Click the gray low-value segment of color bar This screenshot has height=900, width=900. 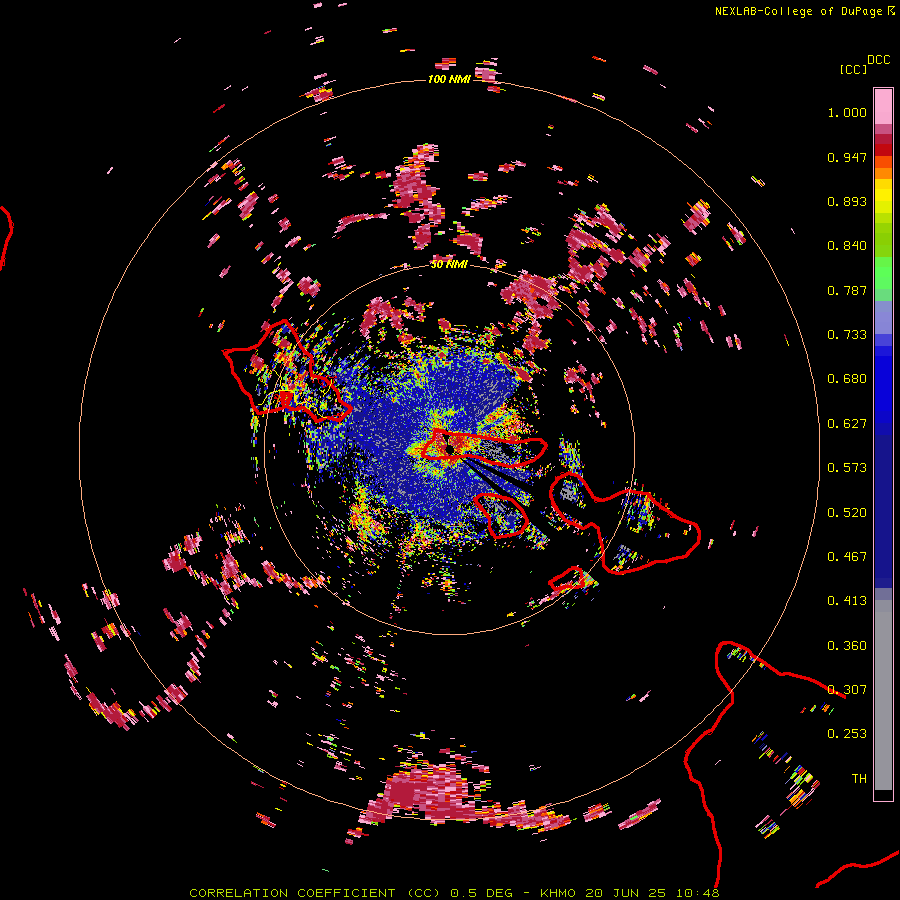pos(883,695)
